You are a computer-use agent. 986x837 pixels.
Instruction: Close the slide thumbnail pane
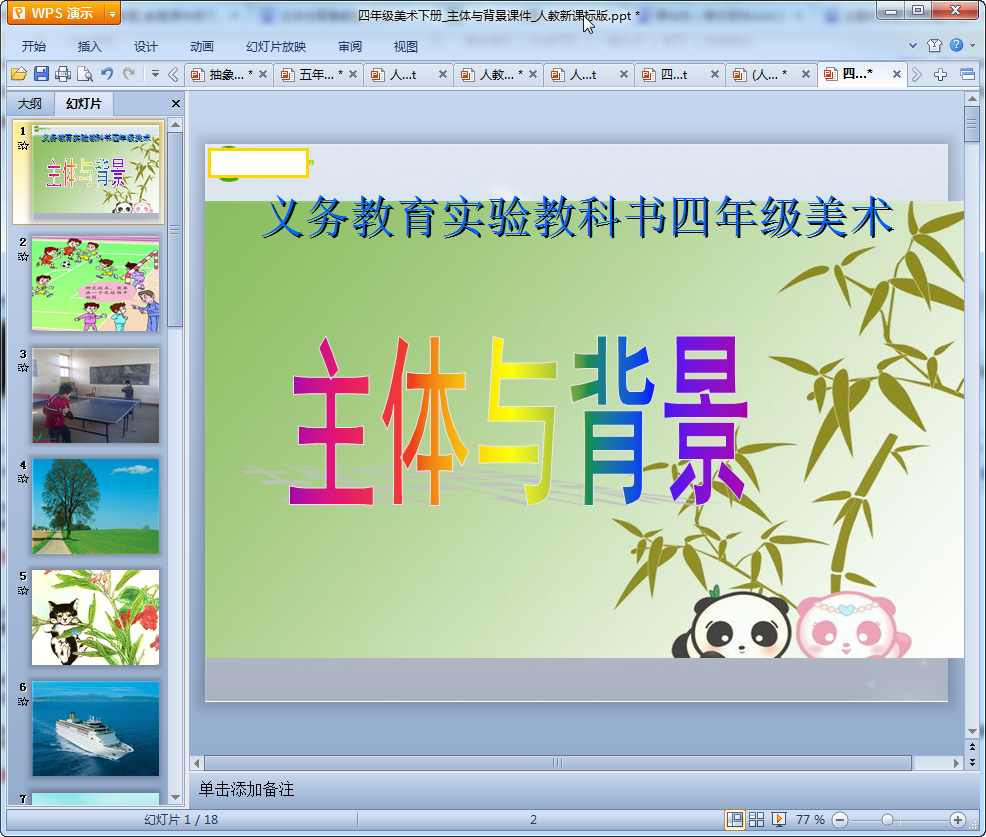[x=176, y=103]
